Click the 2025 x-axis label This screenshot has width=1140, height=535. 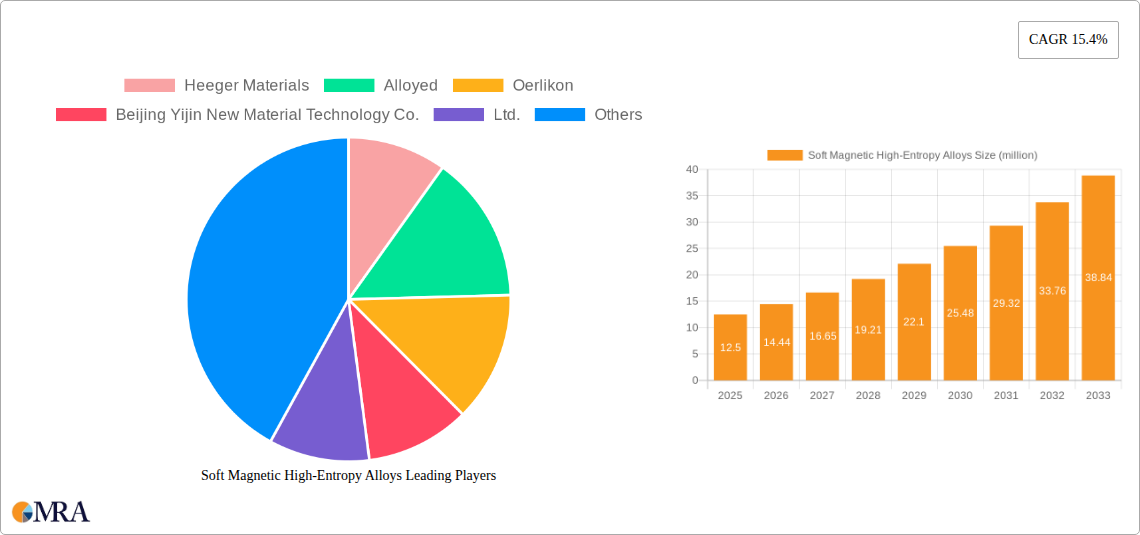[x=731, y=395]
